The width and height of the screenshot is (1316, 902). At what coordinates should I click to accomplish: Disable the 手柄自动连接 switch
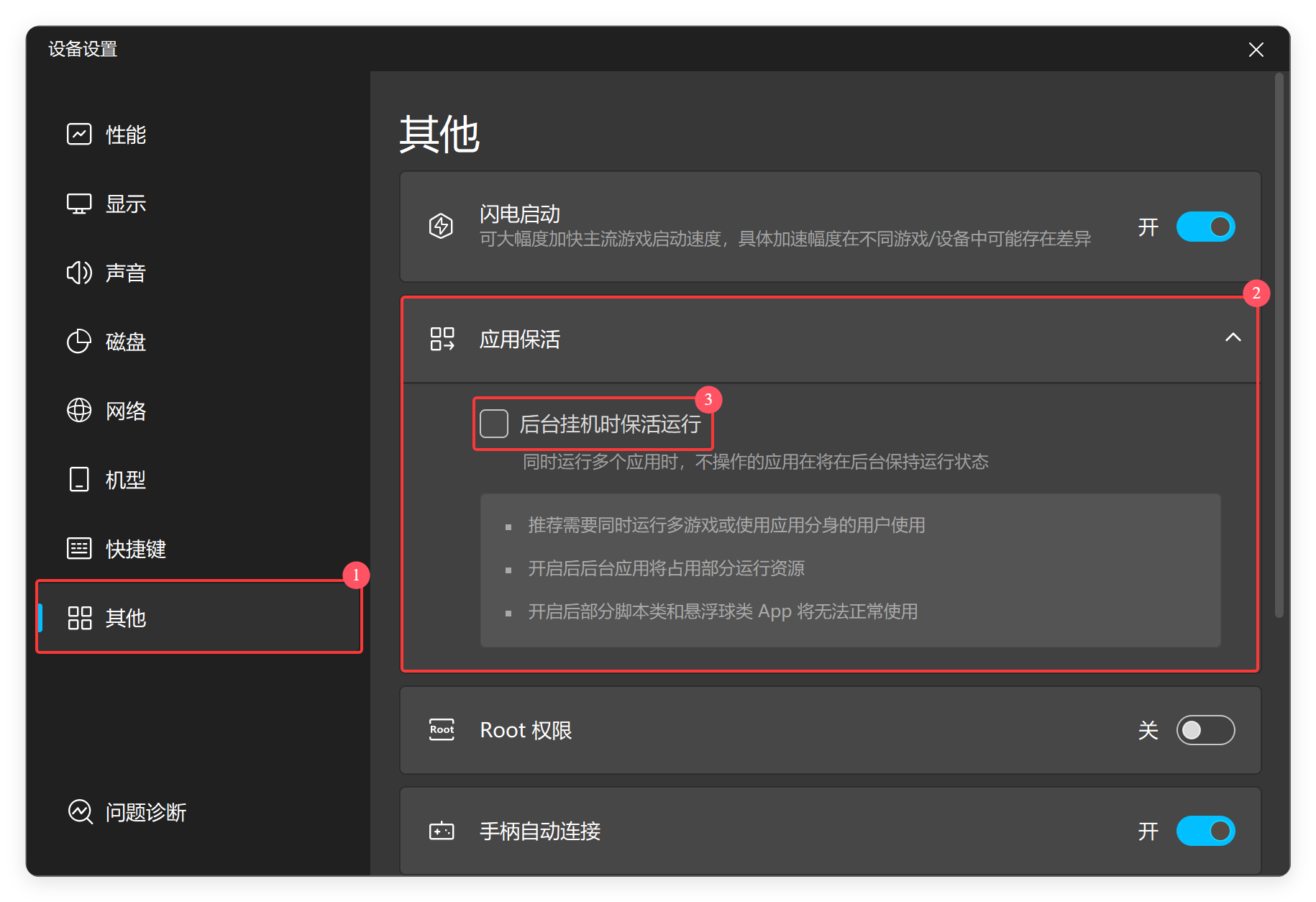pos(1205,831)
